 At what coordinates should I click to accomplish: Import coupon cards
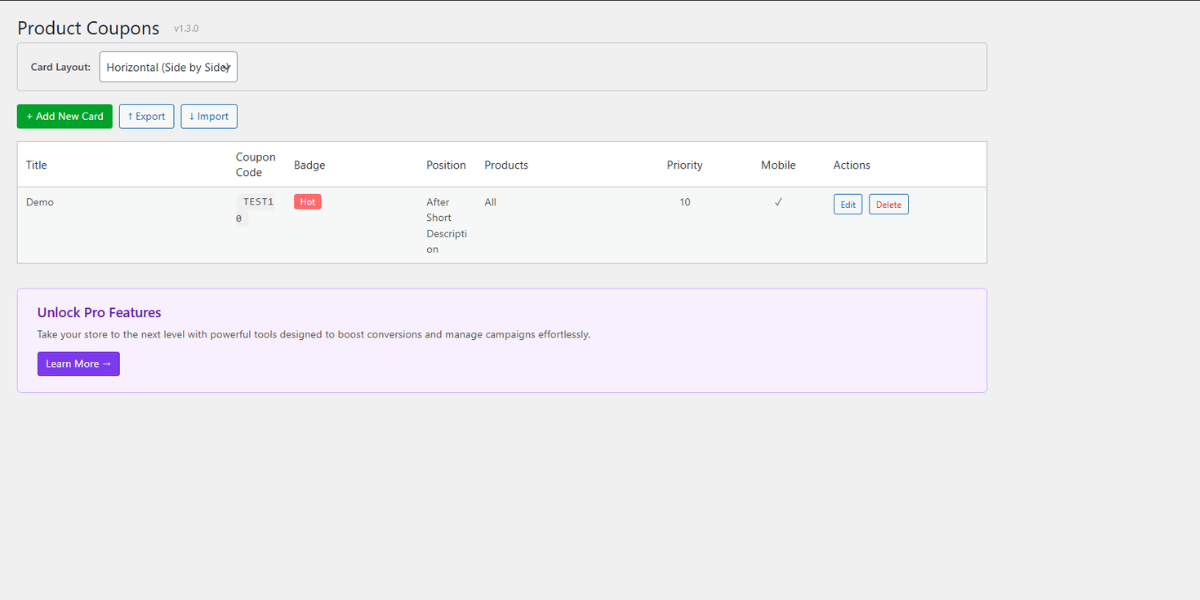pos(208,116)
